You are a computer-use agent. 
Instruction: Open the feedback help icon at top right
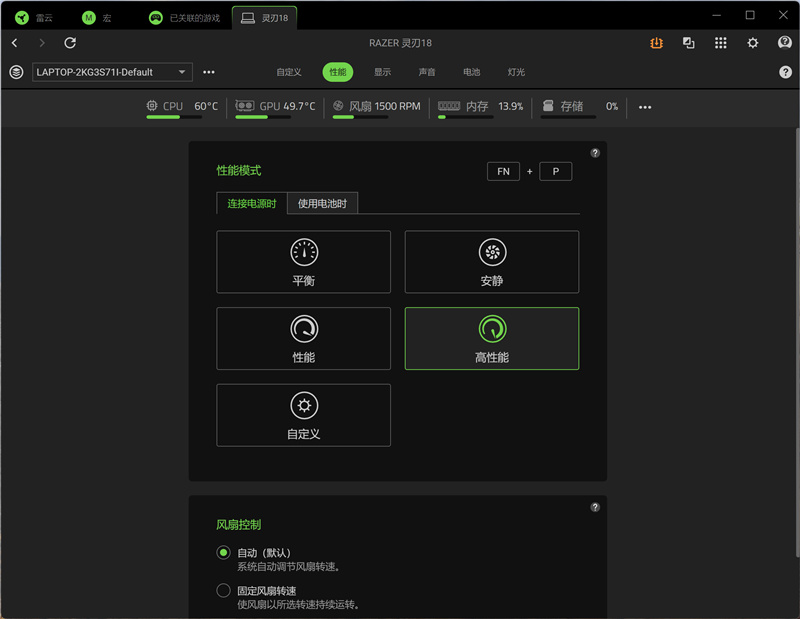[x=785, y=42]
